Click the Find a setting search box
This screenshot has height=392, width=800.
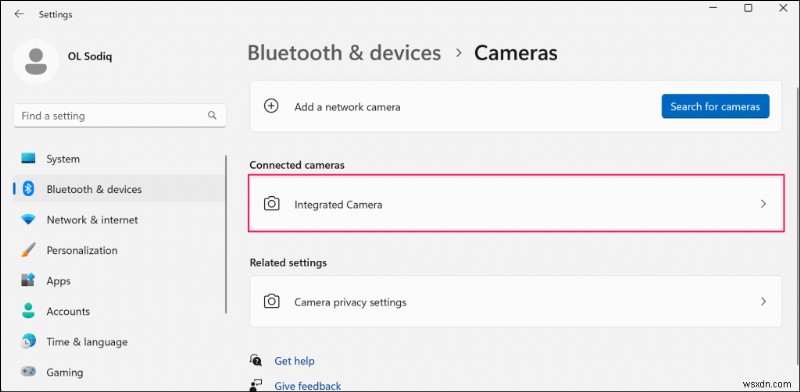click(120, 116)
